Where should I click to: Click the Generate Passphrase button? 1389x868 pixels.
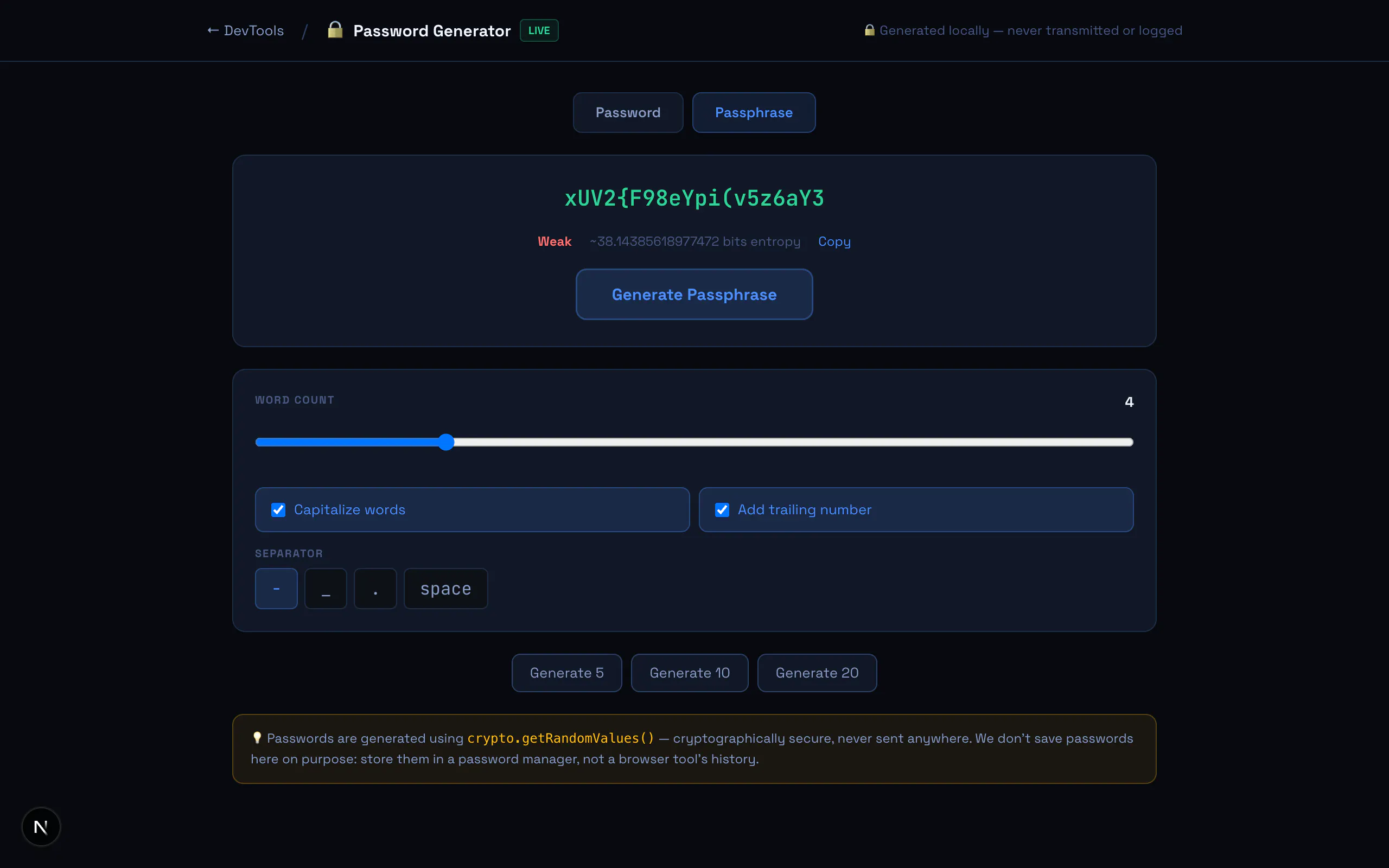694,295
